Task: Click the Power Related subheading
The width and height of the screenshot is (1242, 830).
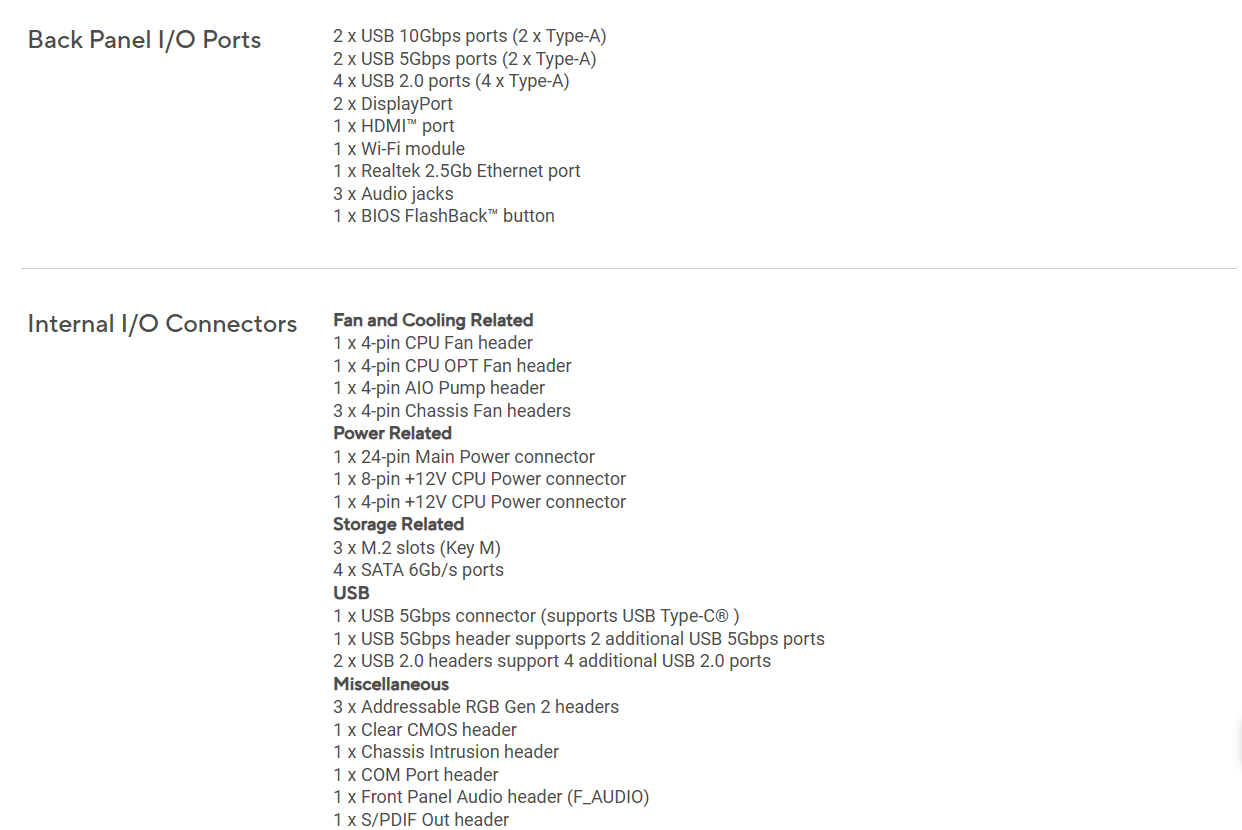Action: [392, 433]
